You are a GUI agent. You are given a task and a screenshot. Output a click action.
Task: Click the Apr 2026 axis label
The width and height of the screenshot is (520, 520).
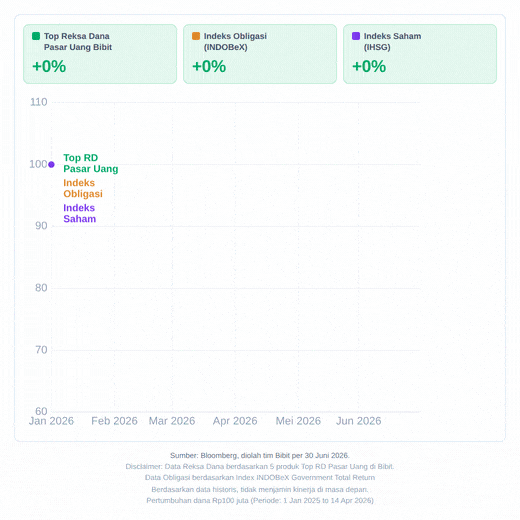(235, 421)
